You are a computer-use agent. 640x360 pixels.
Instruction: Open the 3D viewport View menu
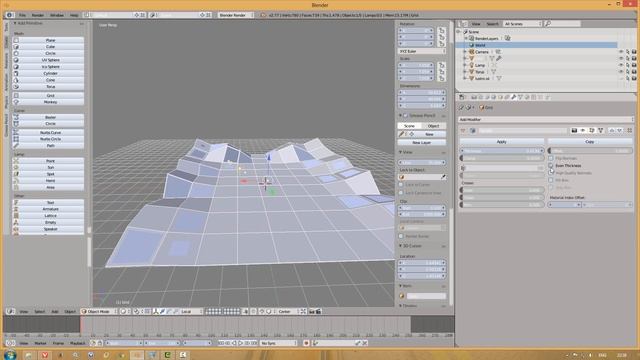click(24, 311)
